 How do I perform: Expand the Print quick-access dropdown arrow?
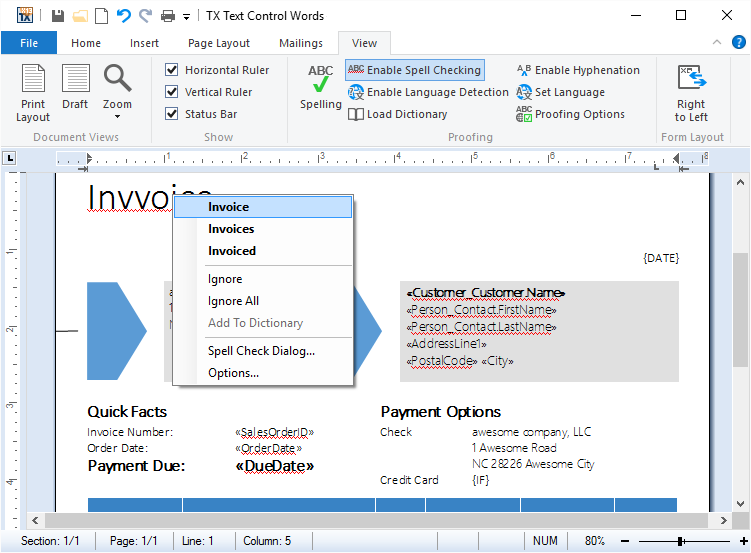point(186,17)
